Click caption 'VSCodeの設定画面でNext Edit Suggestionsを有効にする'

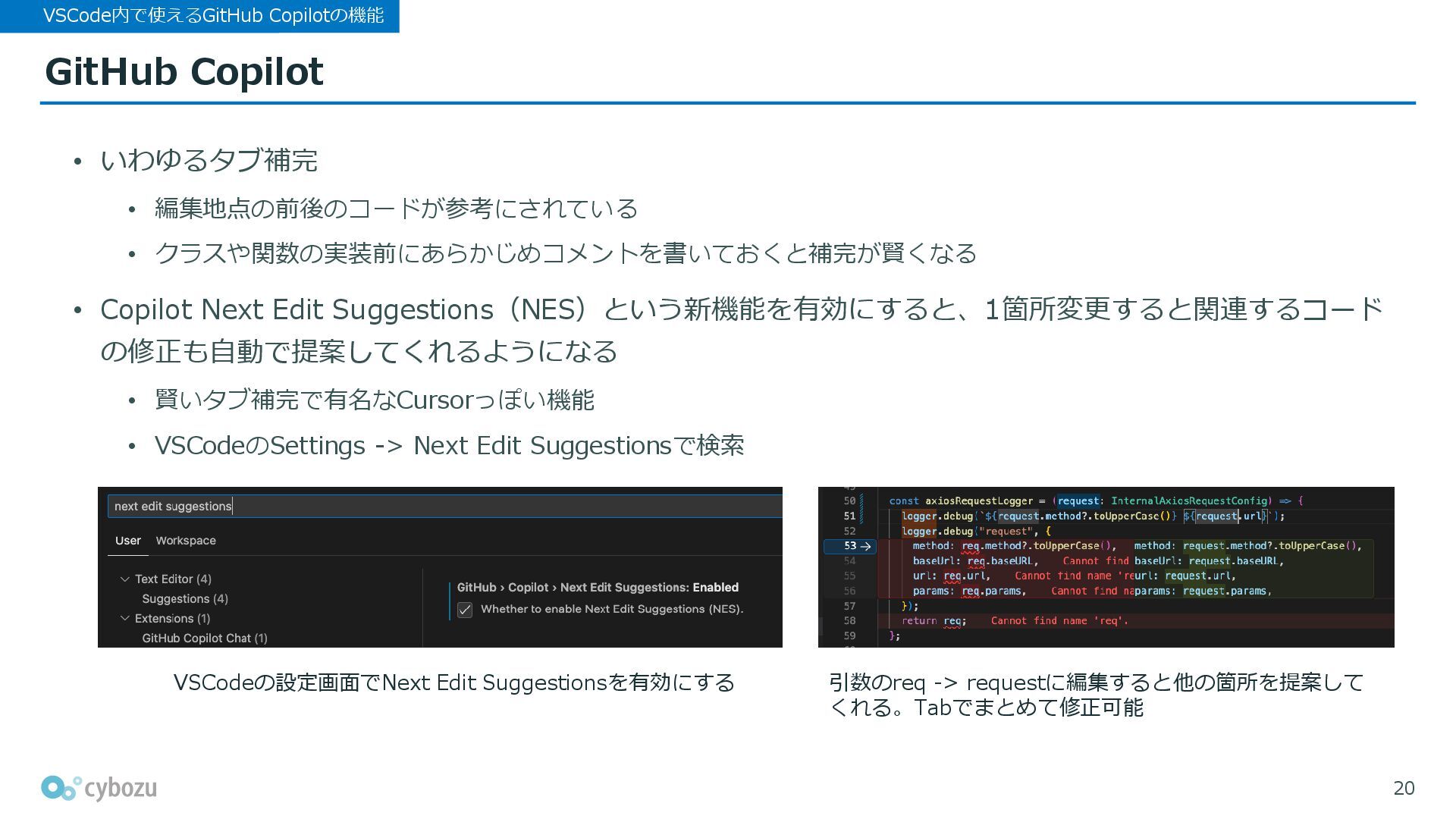click(x=454, y=682)
